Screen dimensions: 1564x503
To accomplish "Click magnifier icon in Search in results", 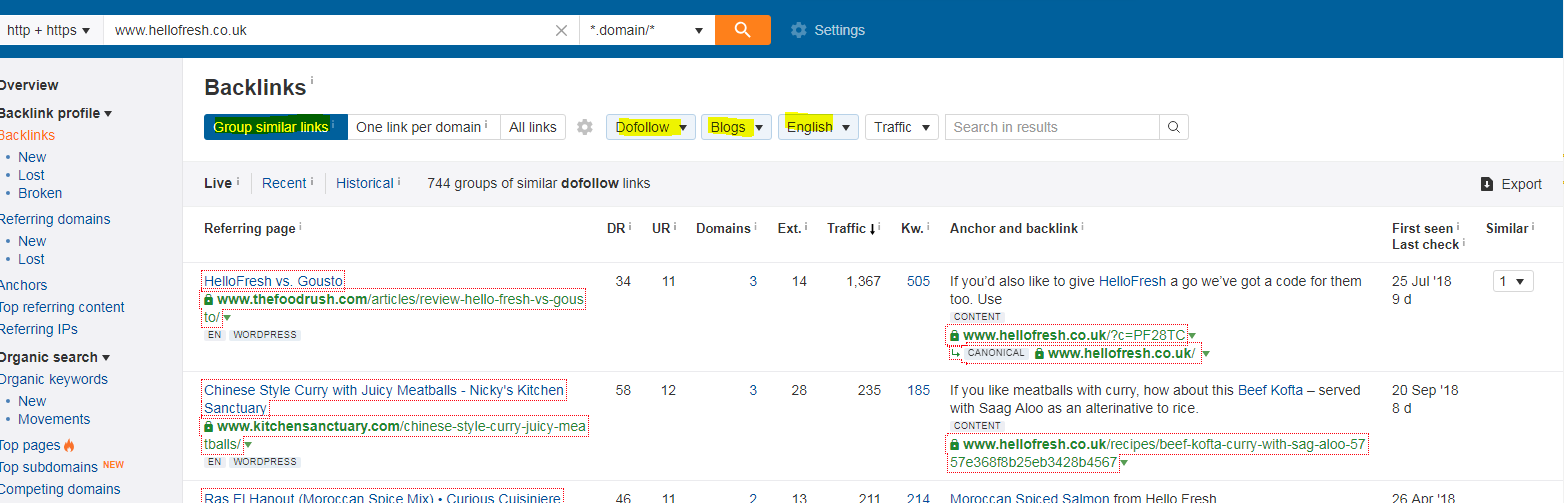I will click(x=1174, y=127).
